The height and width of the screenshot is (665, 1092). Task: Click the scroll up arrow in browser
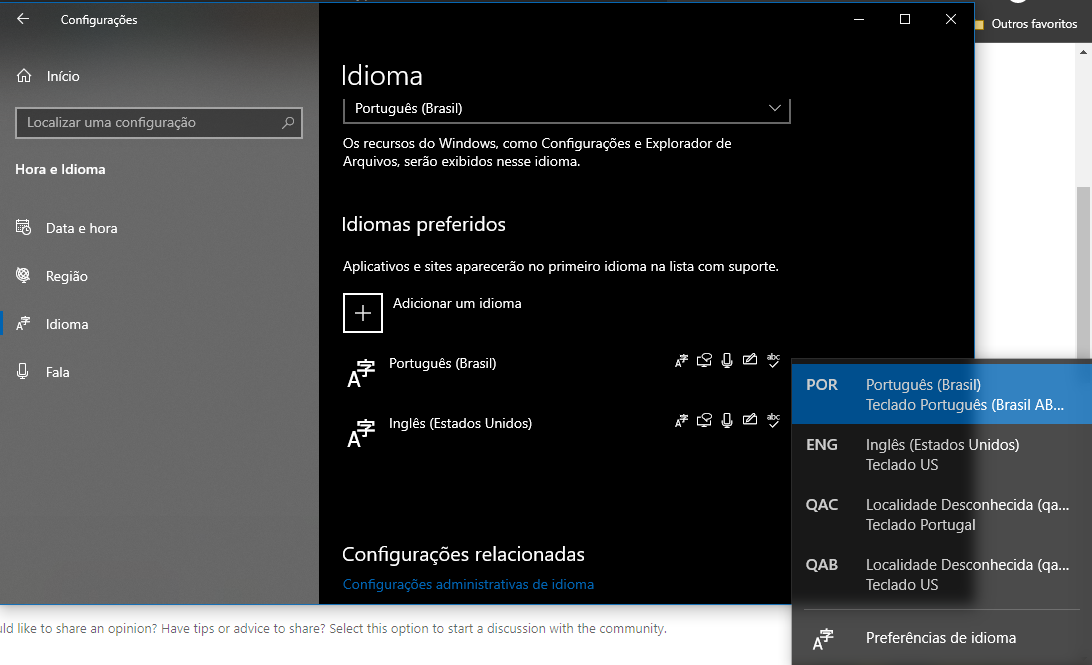click(x=1084, y=52)
